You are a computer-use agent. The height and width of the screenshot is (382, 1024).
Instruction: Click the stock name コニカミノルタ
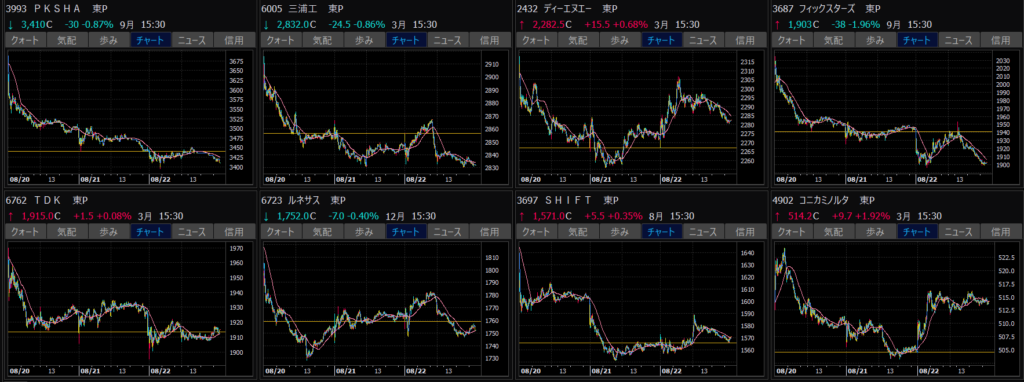pyautogui.click(x=825, y=200)
